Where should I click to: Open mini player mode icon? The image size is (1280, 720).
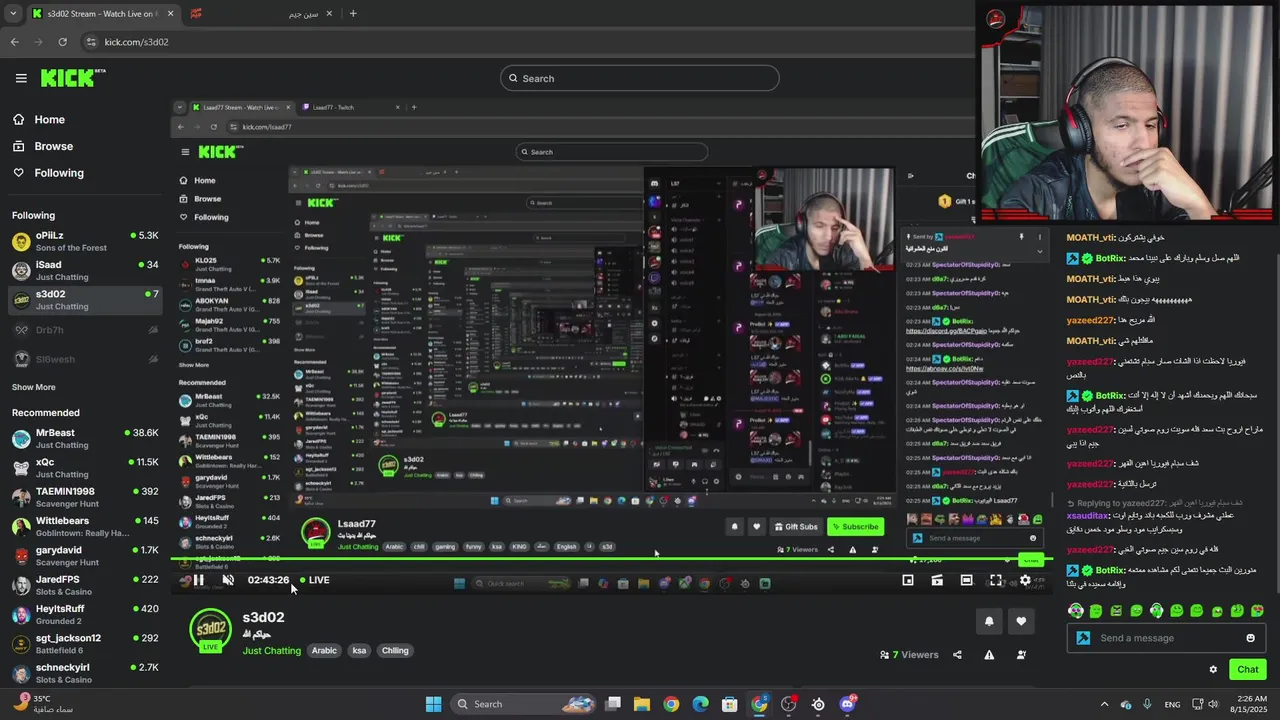click(x=908, y=580)
